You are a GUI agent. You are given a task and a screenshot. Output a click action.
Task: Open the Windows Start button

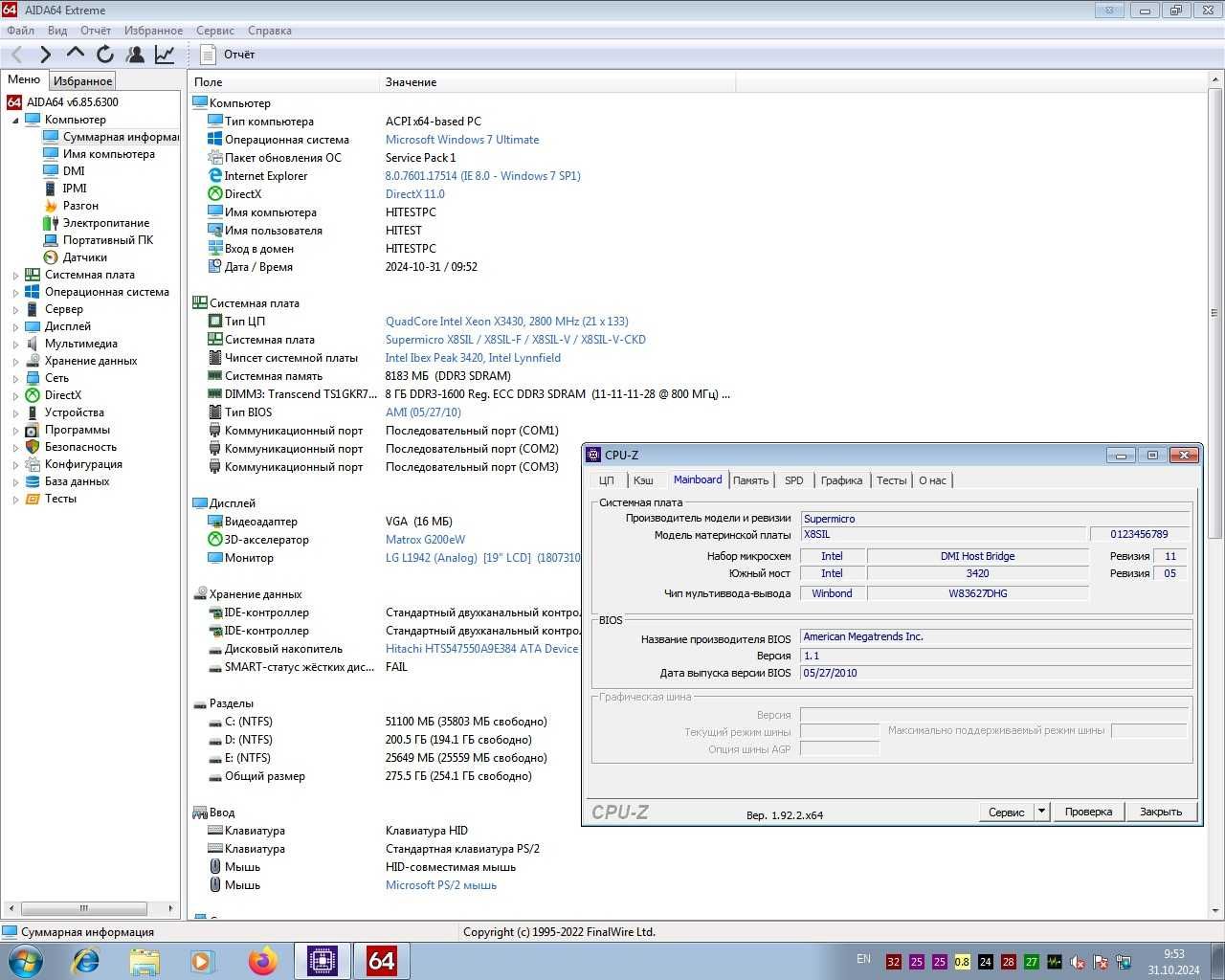point(25,960)
